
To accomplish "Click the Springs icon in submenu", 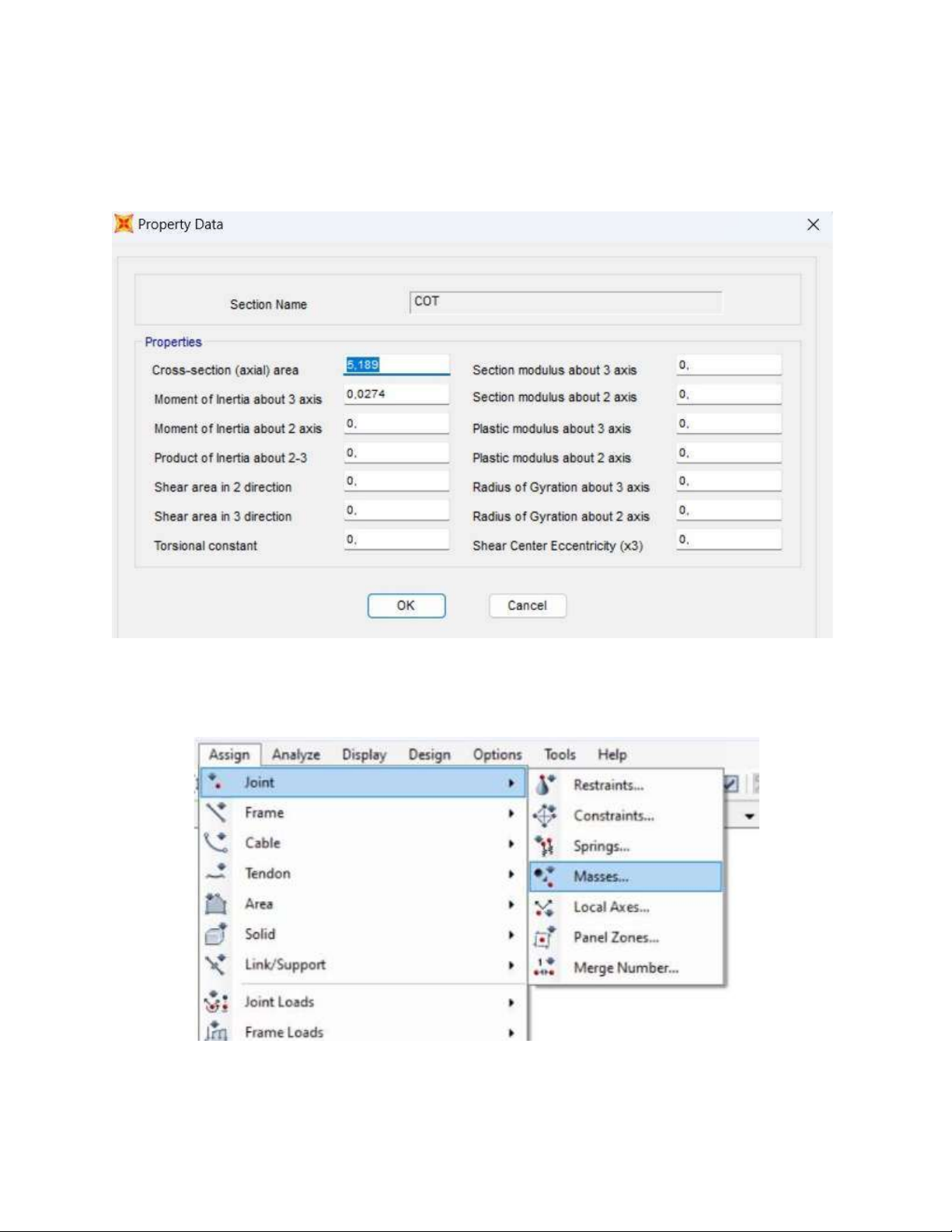I will 545,846.
